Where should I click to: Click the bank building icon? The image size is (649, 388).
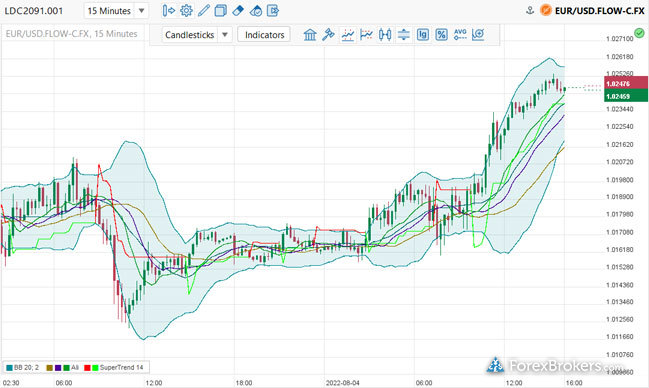pyautogui.click(x=310, y=35)
